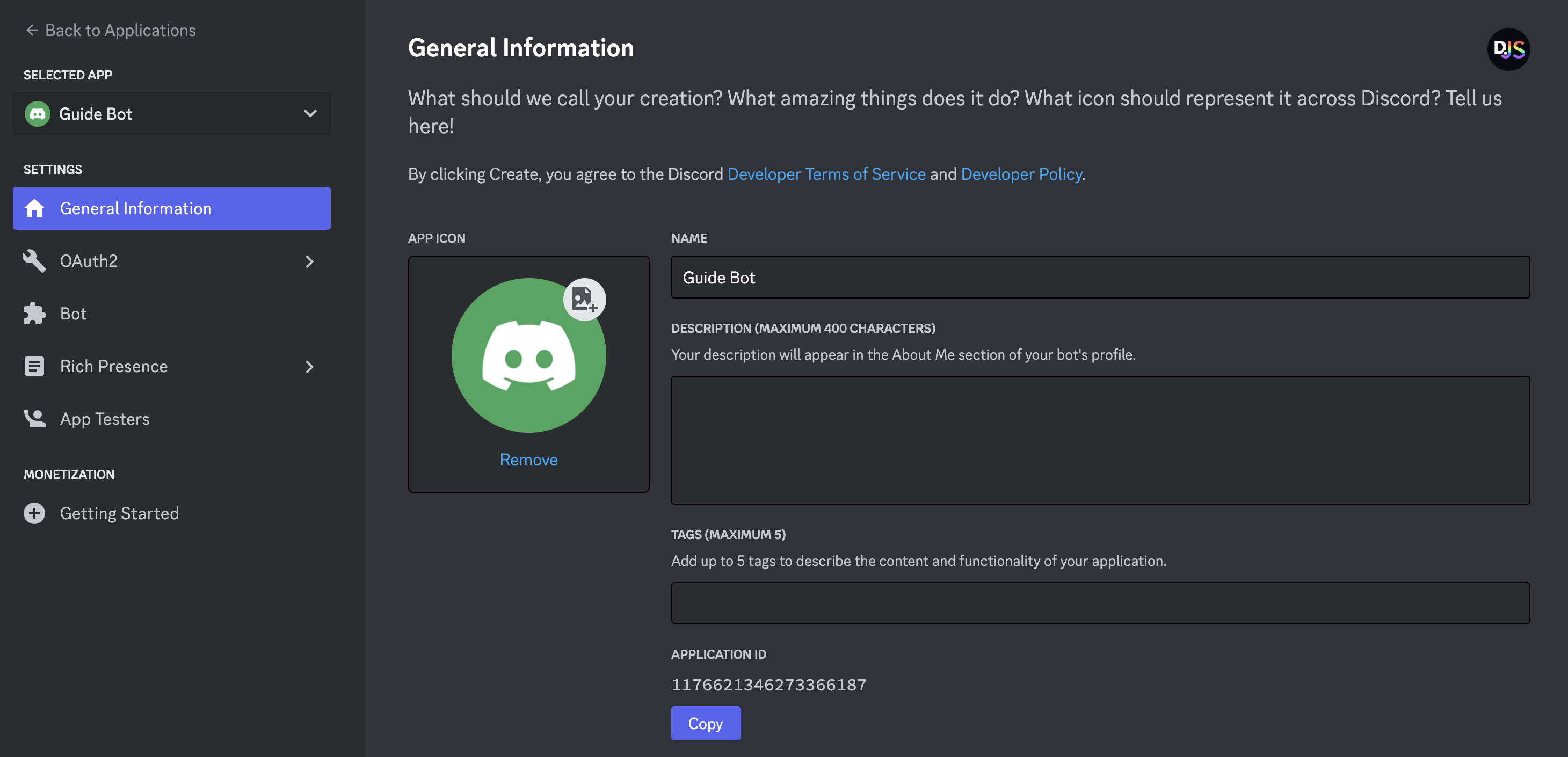The image size is (1568, 757).
Task: Click the Rich Presence document icon
Action: pyautogui.click(x=34, y=366)
